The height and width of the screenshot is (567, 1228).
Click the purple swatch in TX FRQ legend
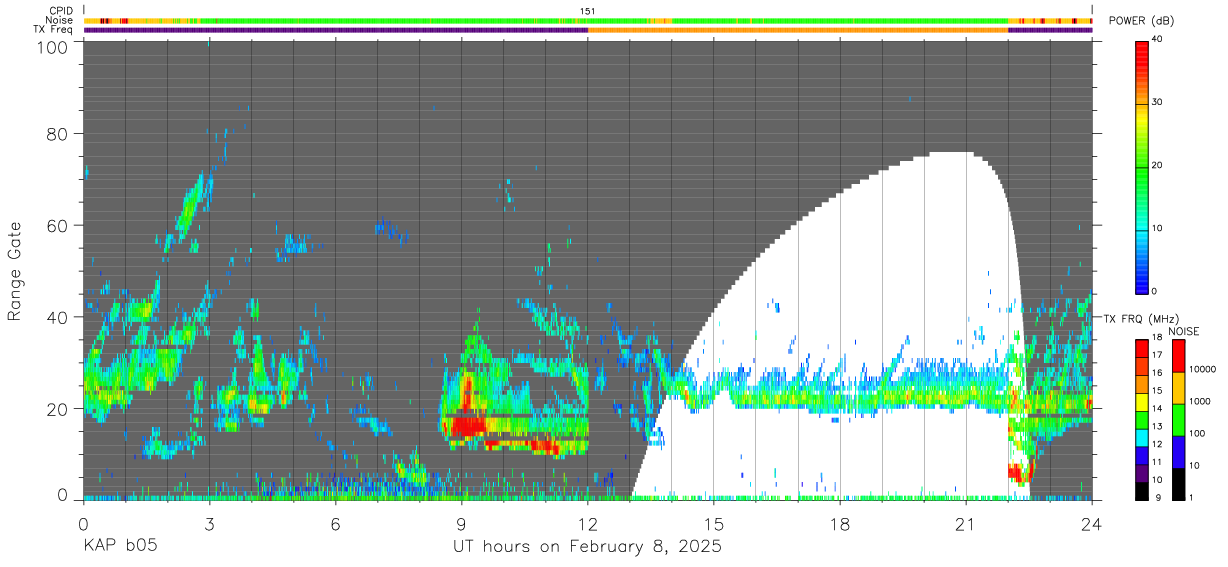1141,472
